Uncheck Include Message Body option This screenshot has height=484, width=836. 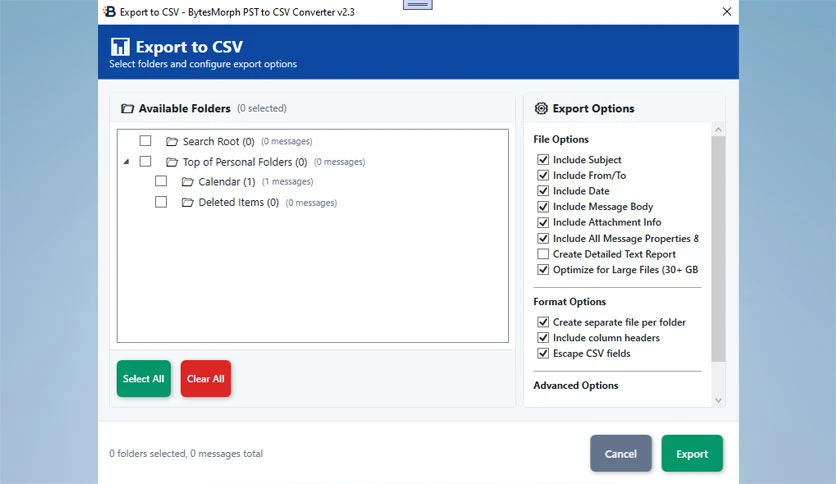(x=543, y=206)
